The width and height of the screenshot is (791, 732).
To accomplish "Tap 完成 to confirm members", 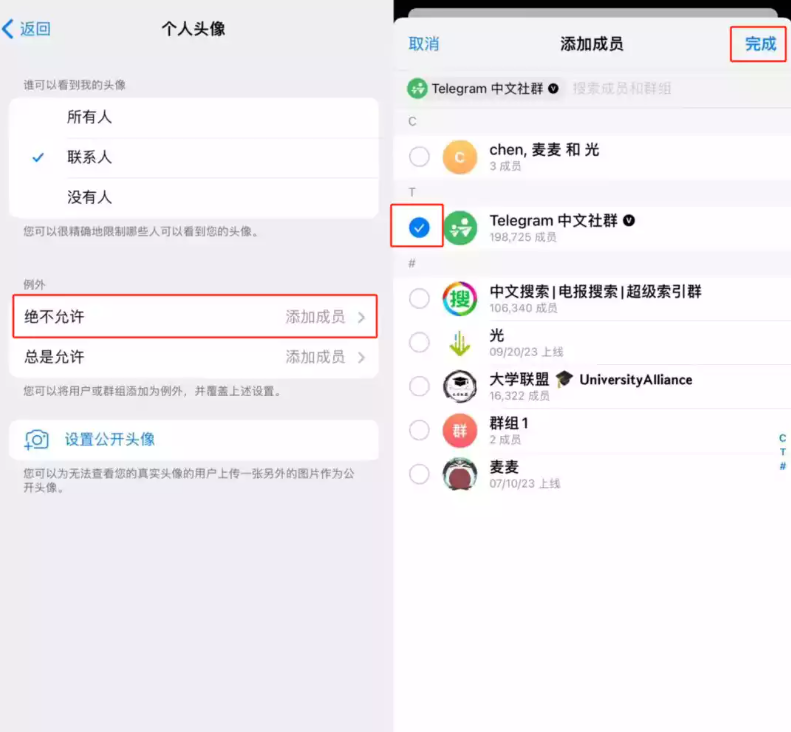I will pos(760,44).
